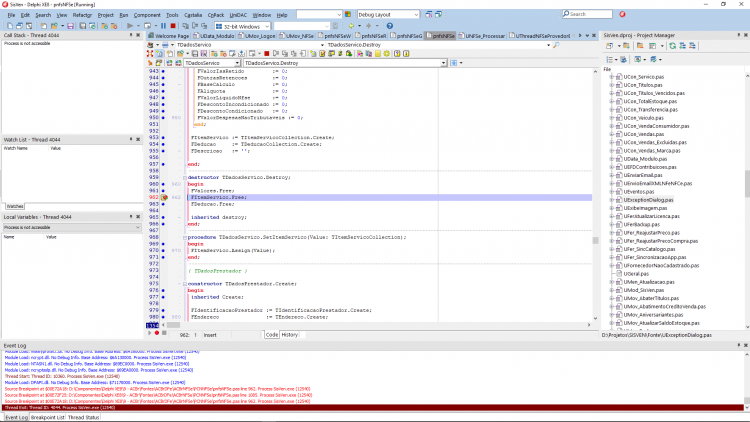Click the desktop layout icon beside Debug Layout
This screenshot has height=422, width=750.
(x=429, y=14)
